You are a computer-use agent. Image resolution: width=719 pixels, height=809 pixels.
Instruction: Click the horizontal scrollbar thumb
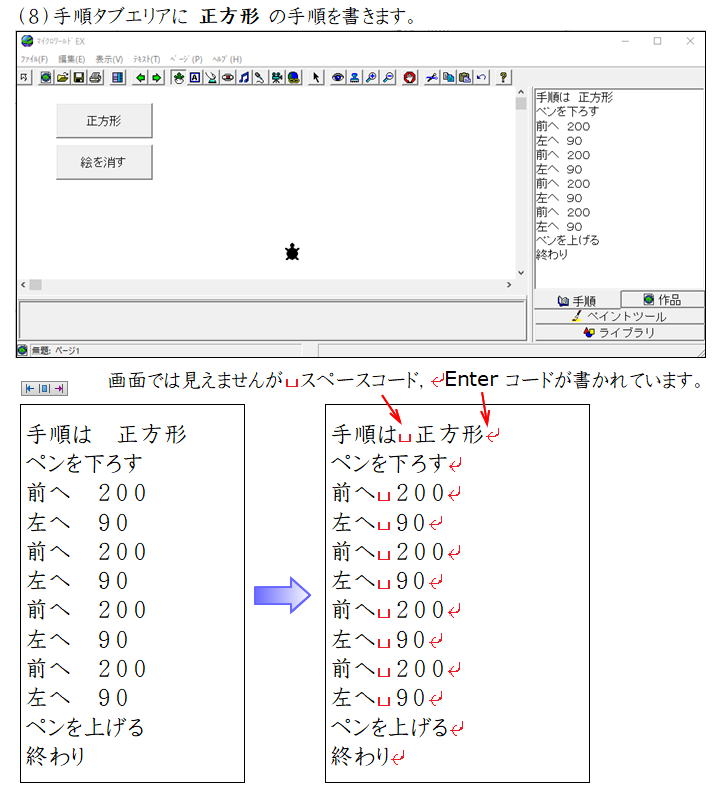click(36, 285)
